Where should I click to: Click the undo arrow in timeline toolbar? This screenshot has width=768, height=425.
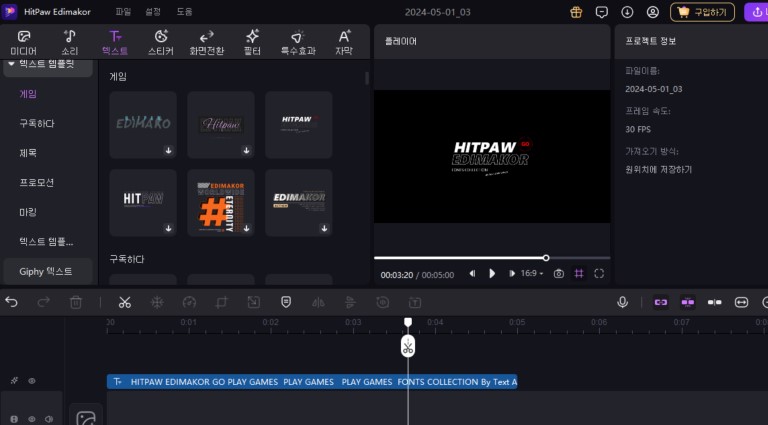pyautogui.click(x=12, y=302)
